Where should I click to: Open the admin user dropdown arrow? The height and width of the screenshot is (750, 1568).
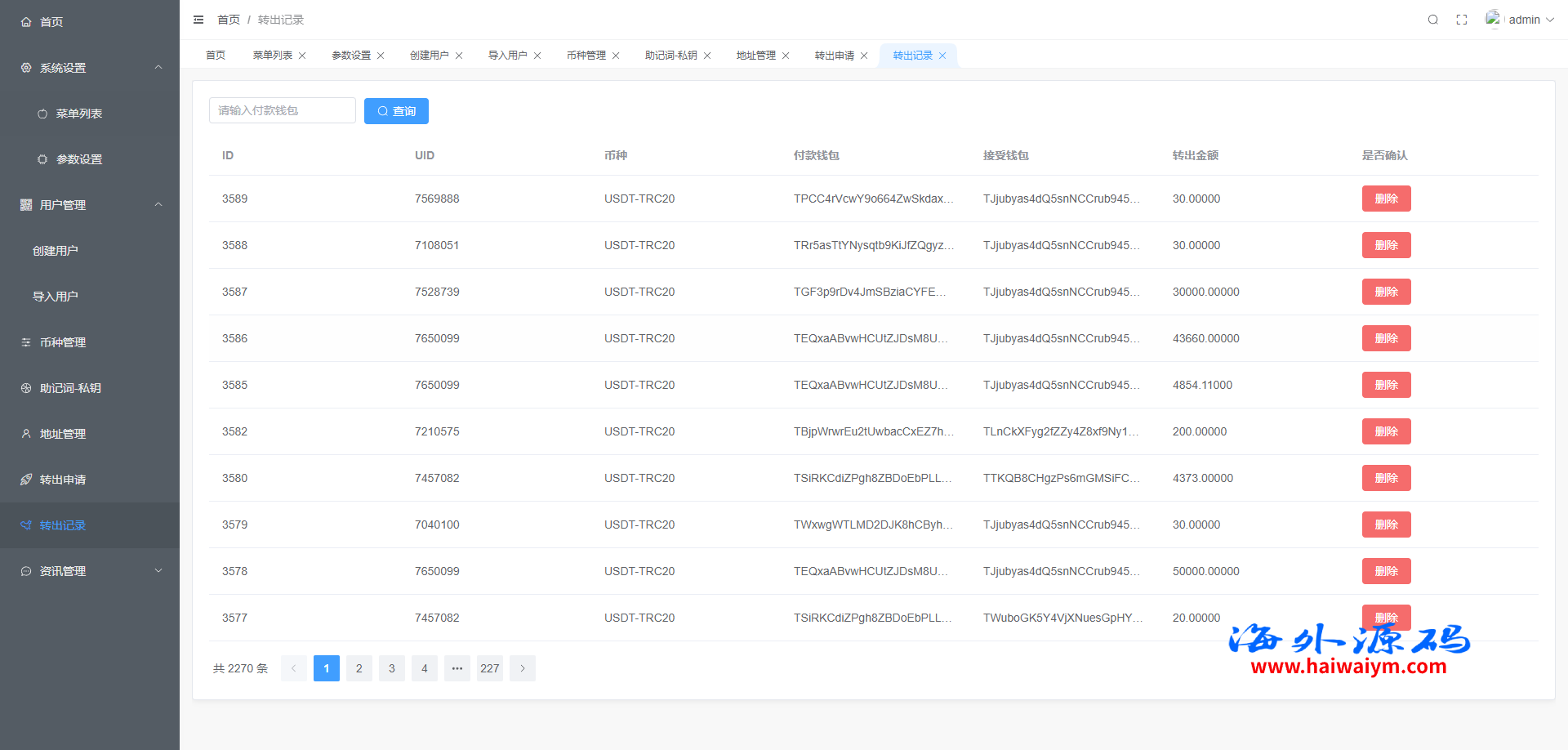(x=1549, y=20)
